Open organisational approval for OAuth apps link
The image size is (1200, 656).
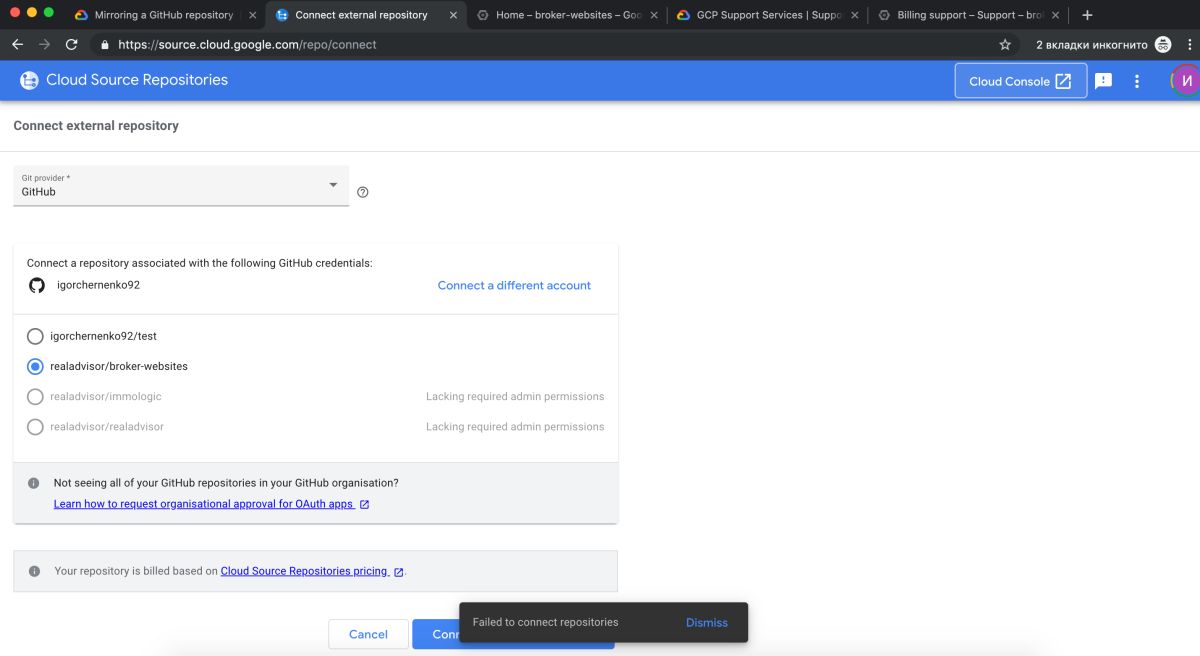click(212, 504)
